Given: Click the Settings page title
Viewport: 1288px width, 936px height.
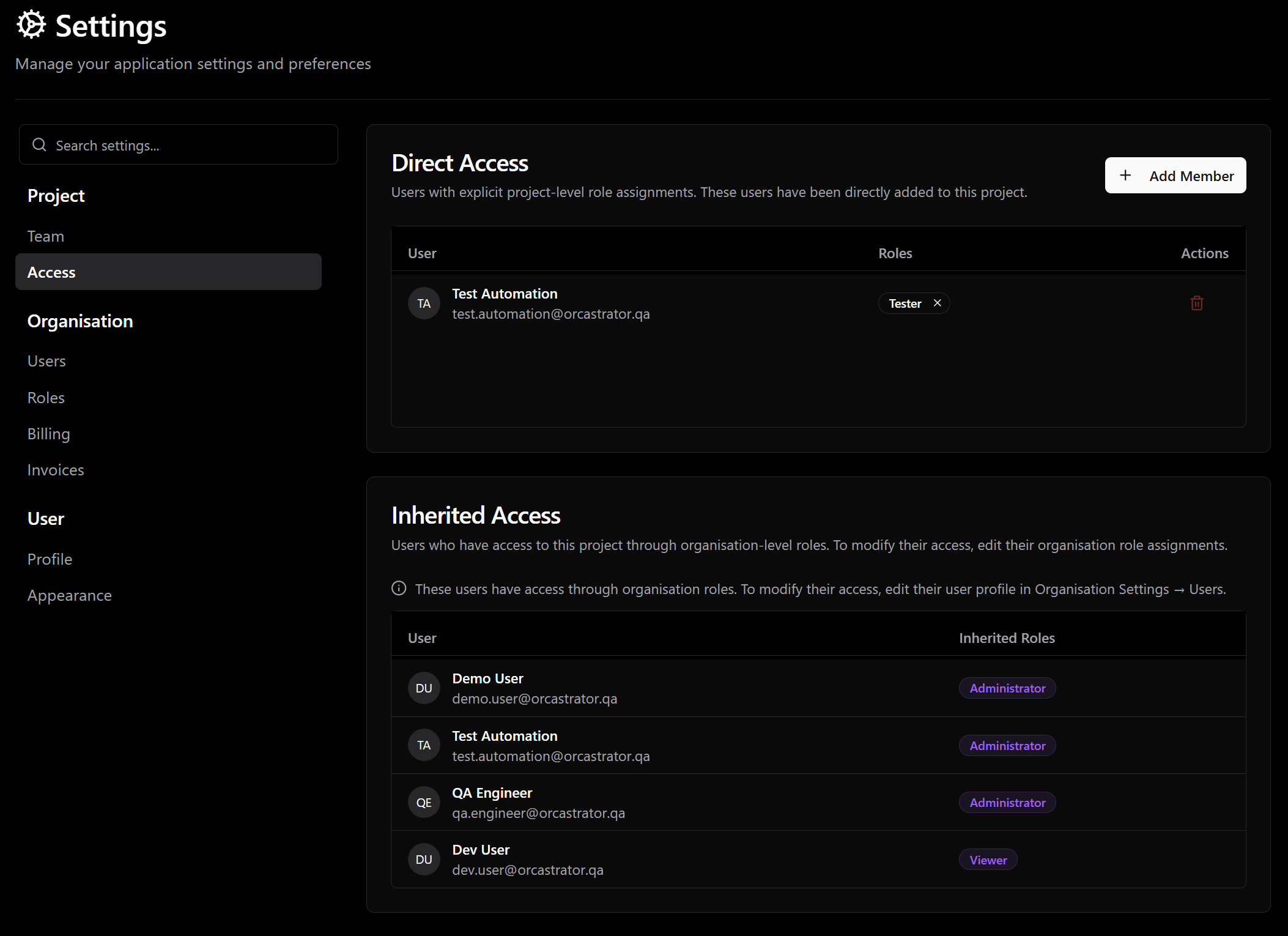Looking at the screenshot, I should tap(111, 26).
